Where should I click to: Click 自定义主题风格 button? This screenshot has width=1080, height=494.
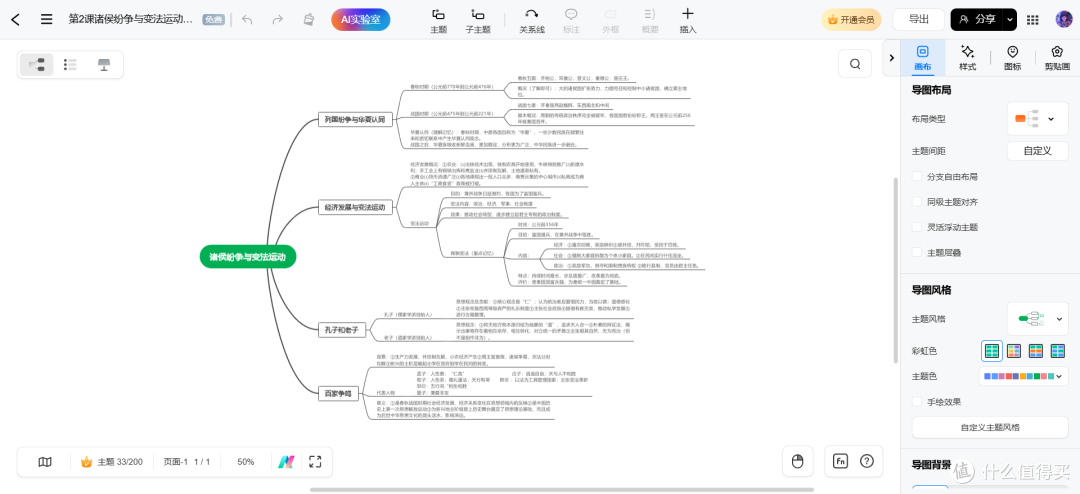click(x=989, y=427)
